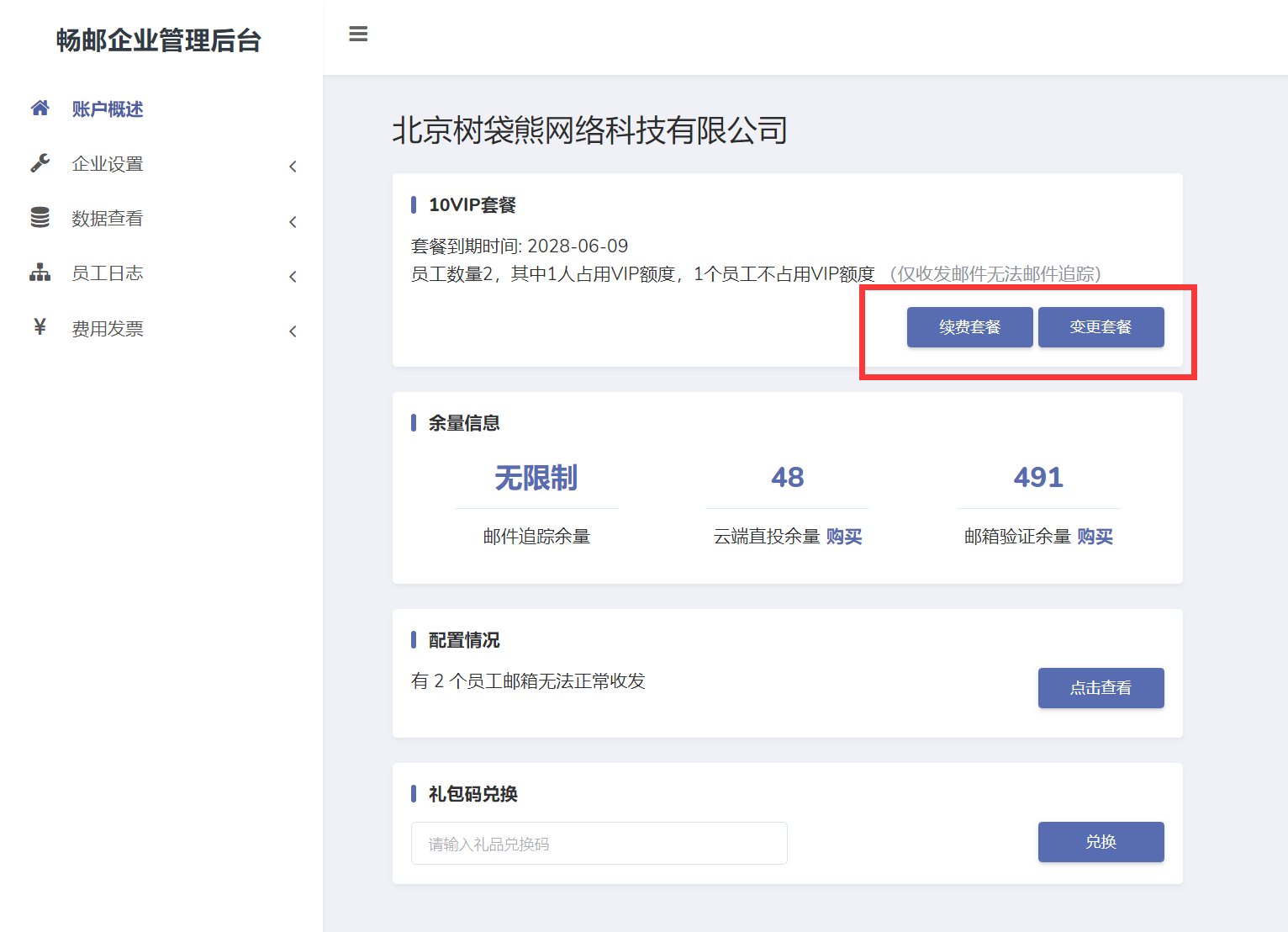Click the yen icon for 费用发票
Image resolution: width=1288 pixels, height=932 pixels.
coord(40,327)
